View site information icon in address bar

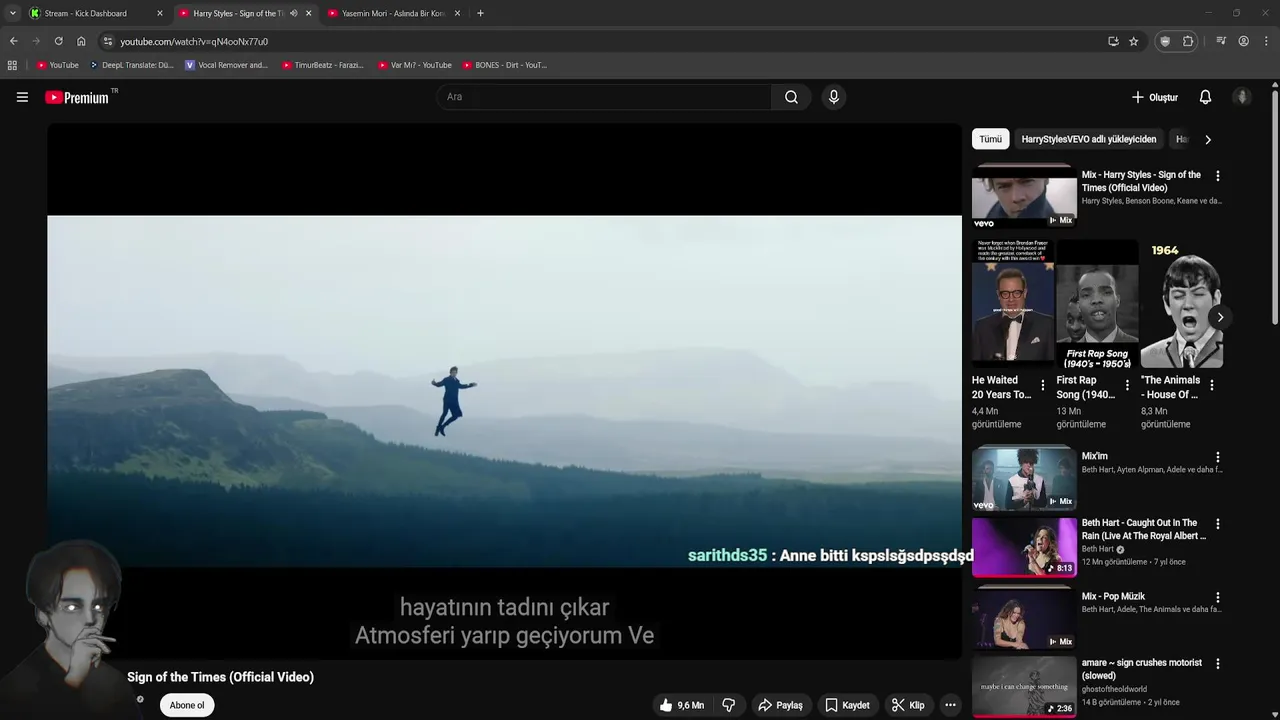click(x=108, y=41)
